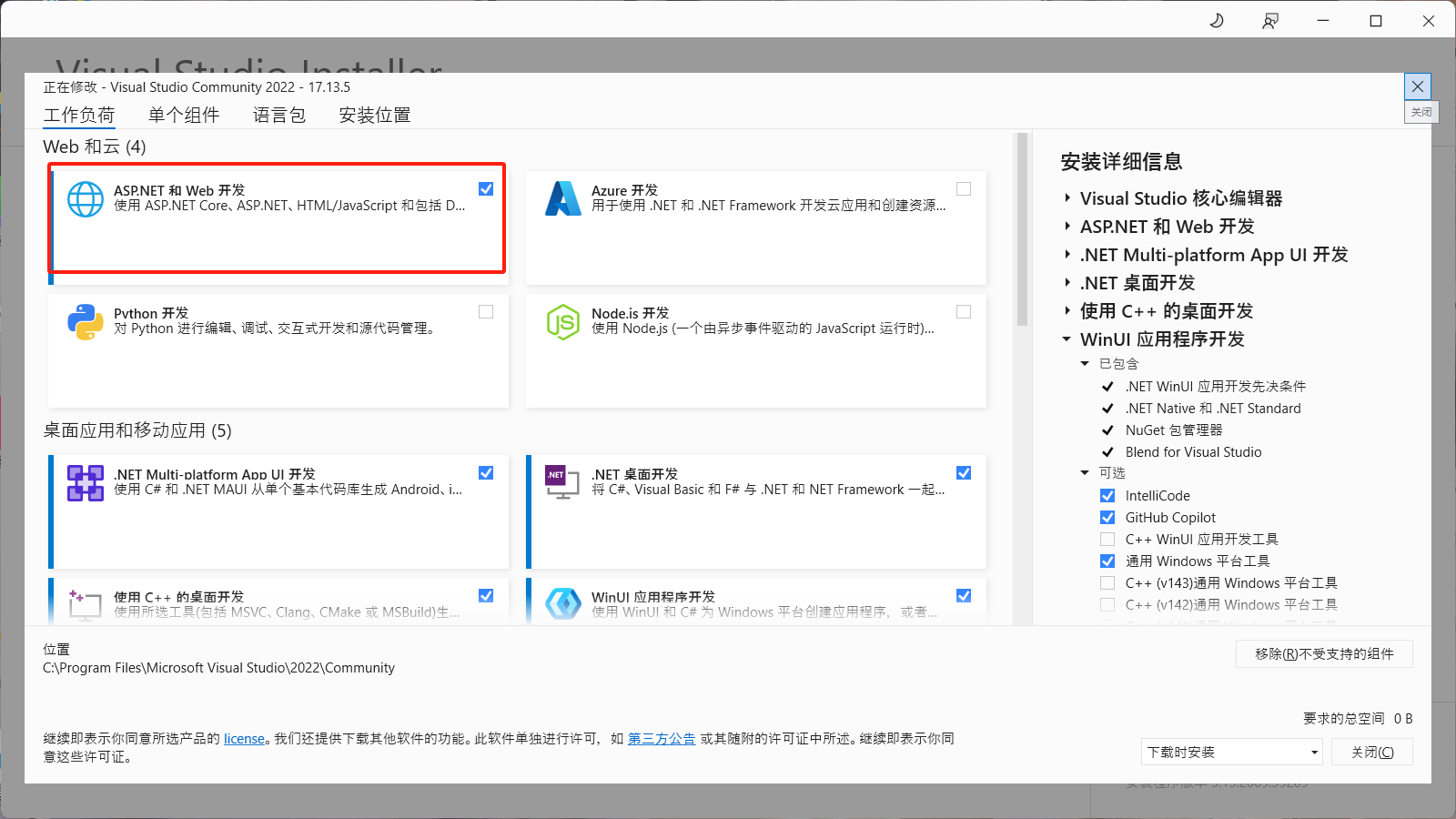Viewport: 1456px width, 819px height.
Task: Uncheck the ASP.NET 和 Web 开发 workload
Action: tap(486, 189)
